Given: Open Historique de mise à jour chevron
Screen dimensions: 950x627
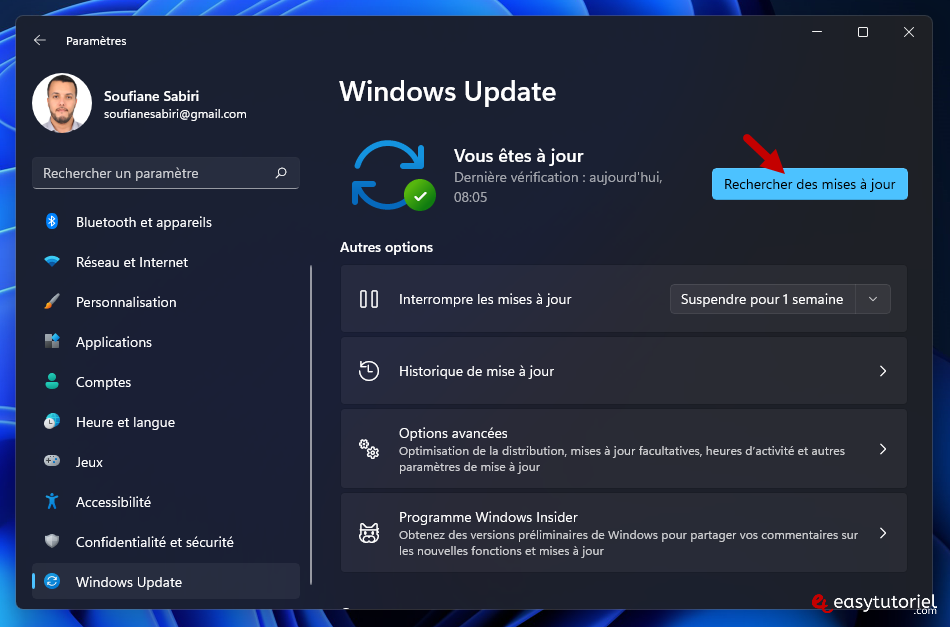Looking at the screenshot, I should [x=883, y=371].
